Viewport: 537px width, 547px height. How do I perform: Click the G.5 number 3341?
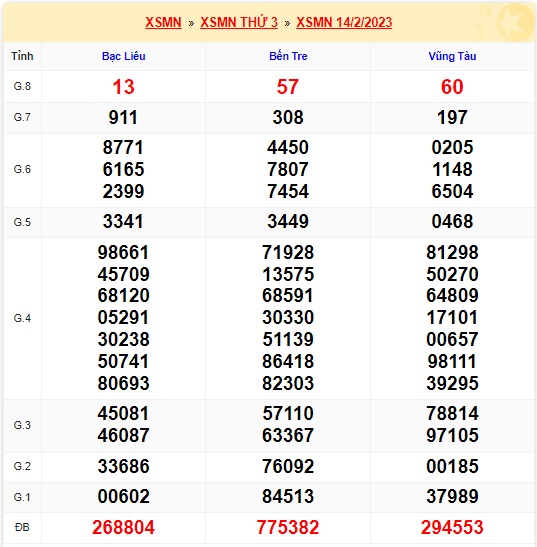pyautogui.click(x=123, y=221)
